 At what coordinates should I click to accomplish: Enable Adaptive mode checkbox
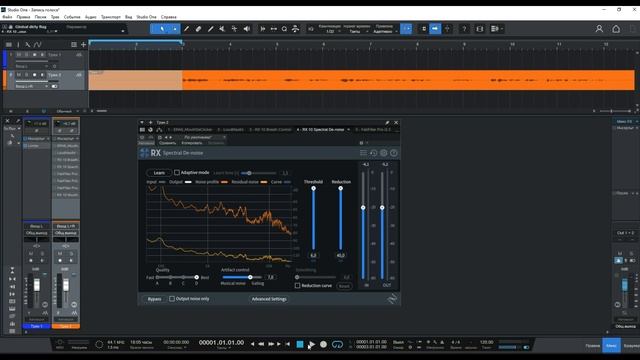177,173
